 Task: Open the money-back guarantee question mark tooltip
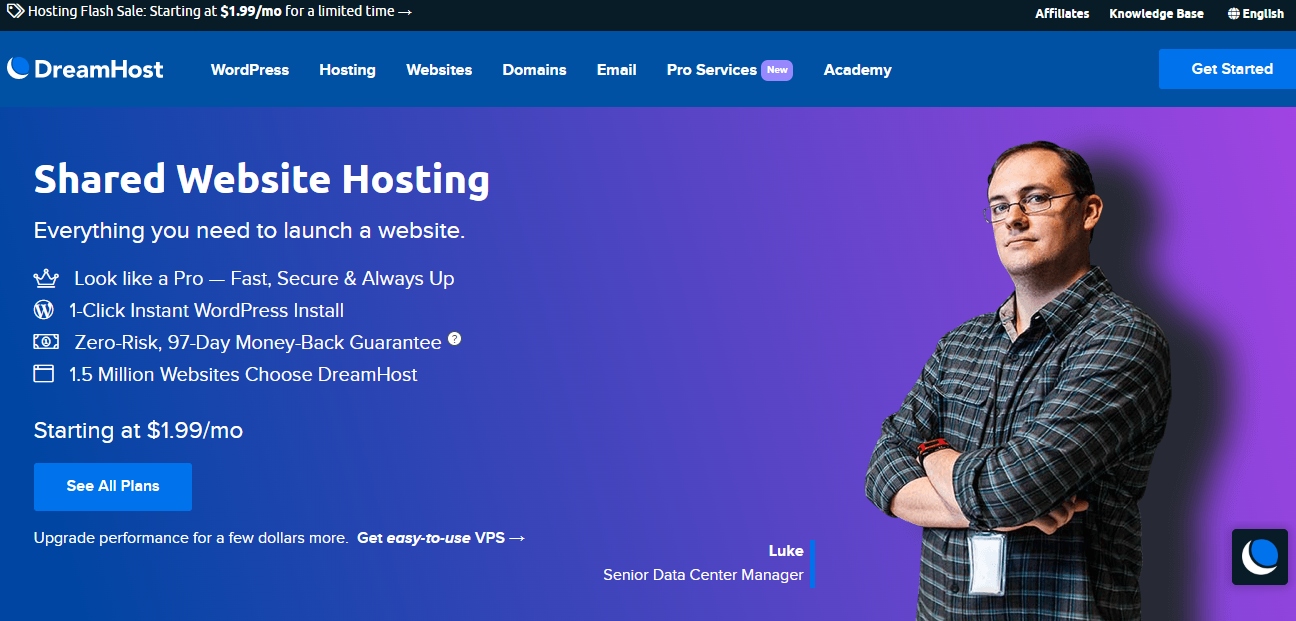pos(454,339)
